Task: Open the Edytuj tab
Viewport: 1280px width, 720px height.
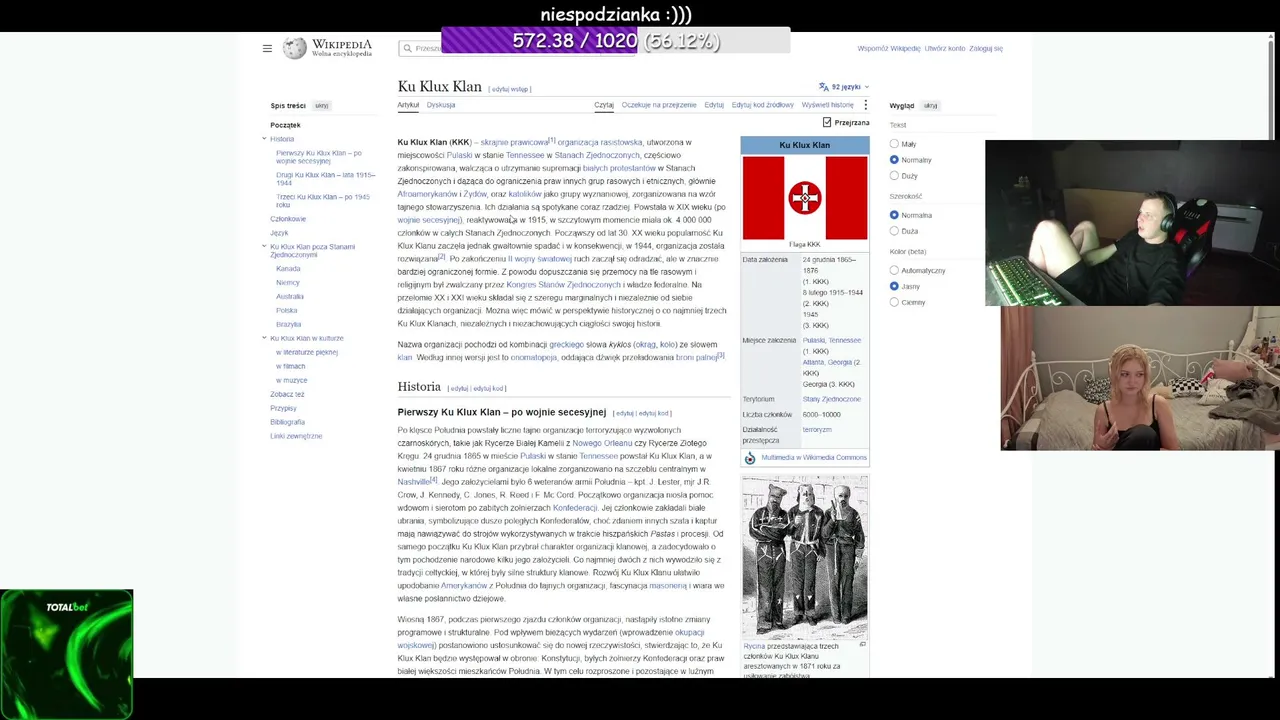Action: (714, 105)
